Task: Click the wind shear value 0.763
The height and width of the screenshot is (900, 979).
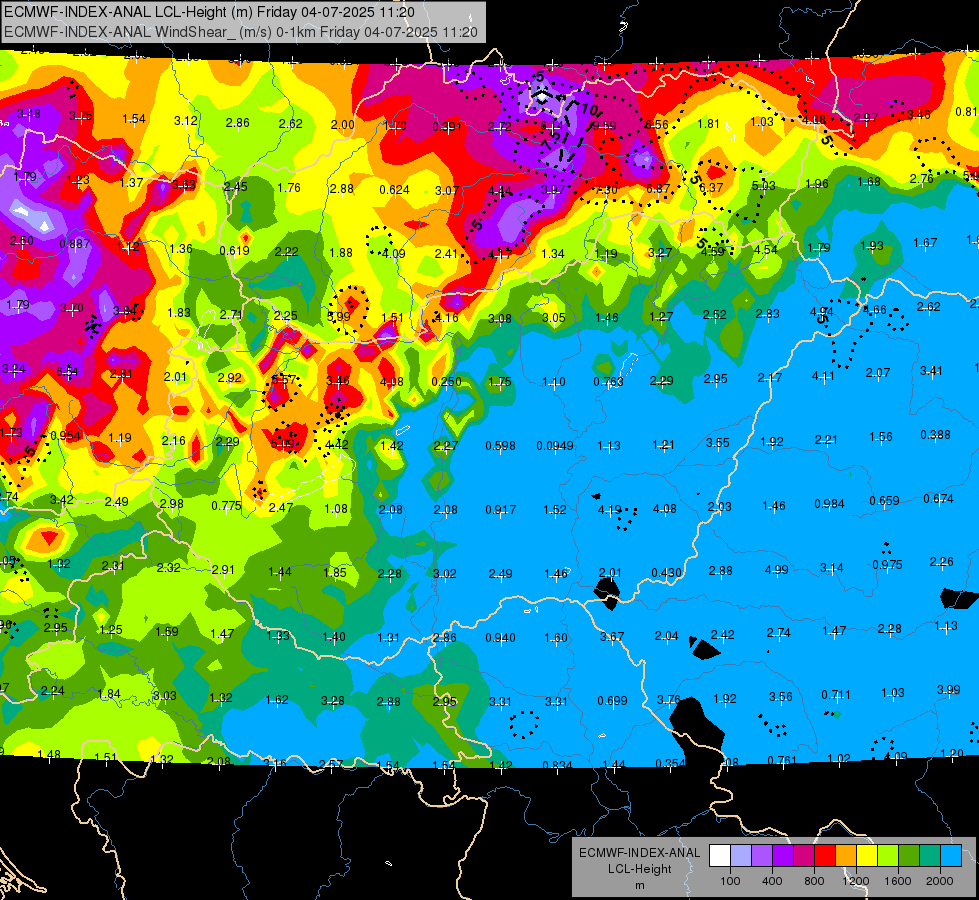Action: pyautogui.click(x=608, y=381)
